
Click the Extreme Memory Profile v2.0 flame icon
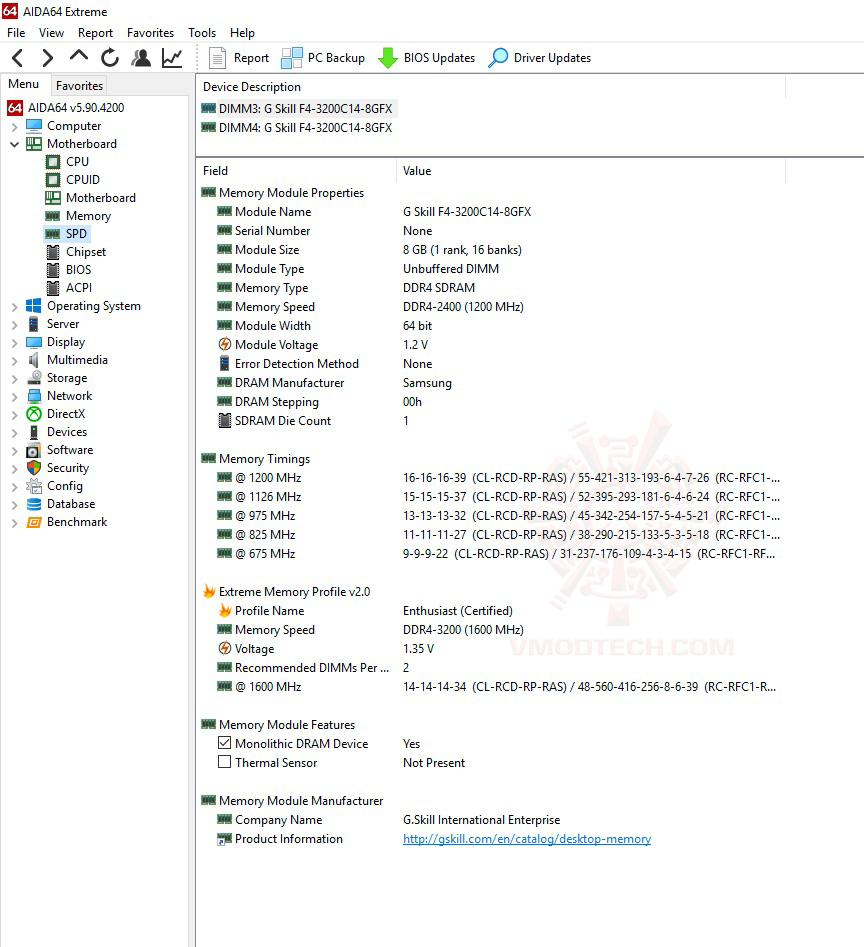click(209, 591)
